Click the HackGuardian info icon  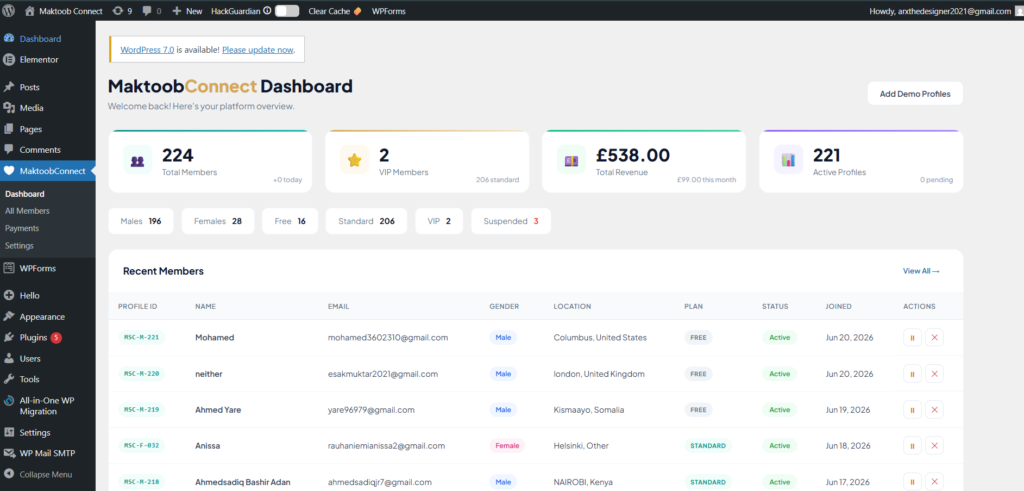(267, 11)
